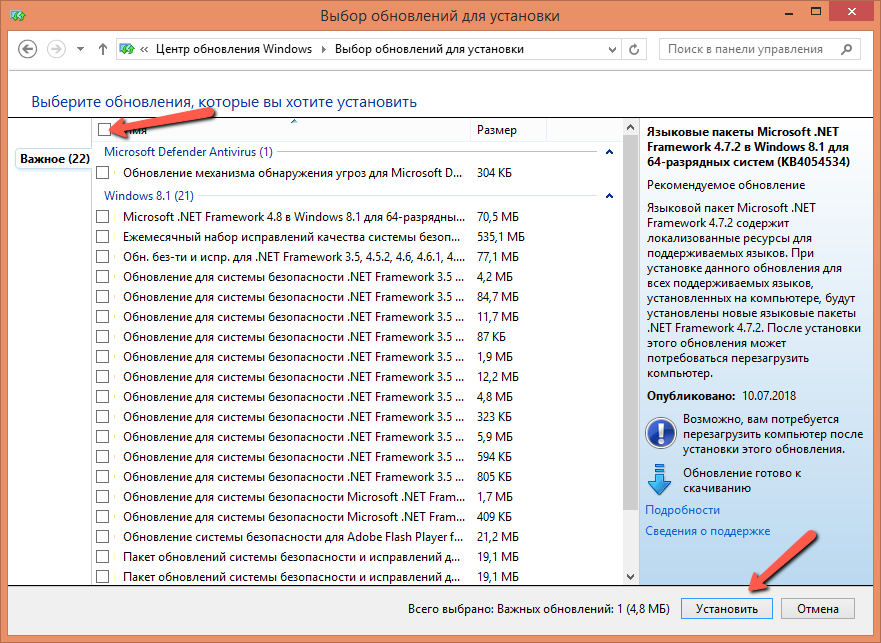Check the .NET Framework 4.8 update

[x=102, y=217]
